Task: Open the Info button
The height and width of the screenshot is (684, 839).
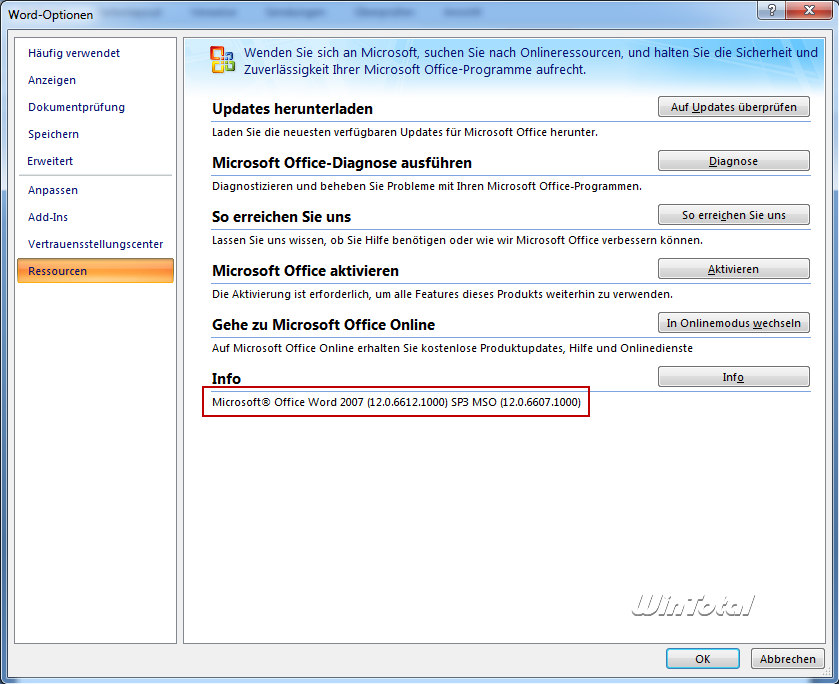Action: pos(734,377)
